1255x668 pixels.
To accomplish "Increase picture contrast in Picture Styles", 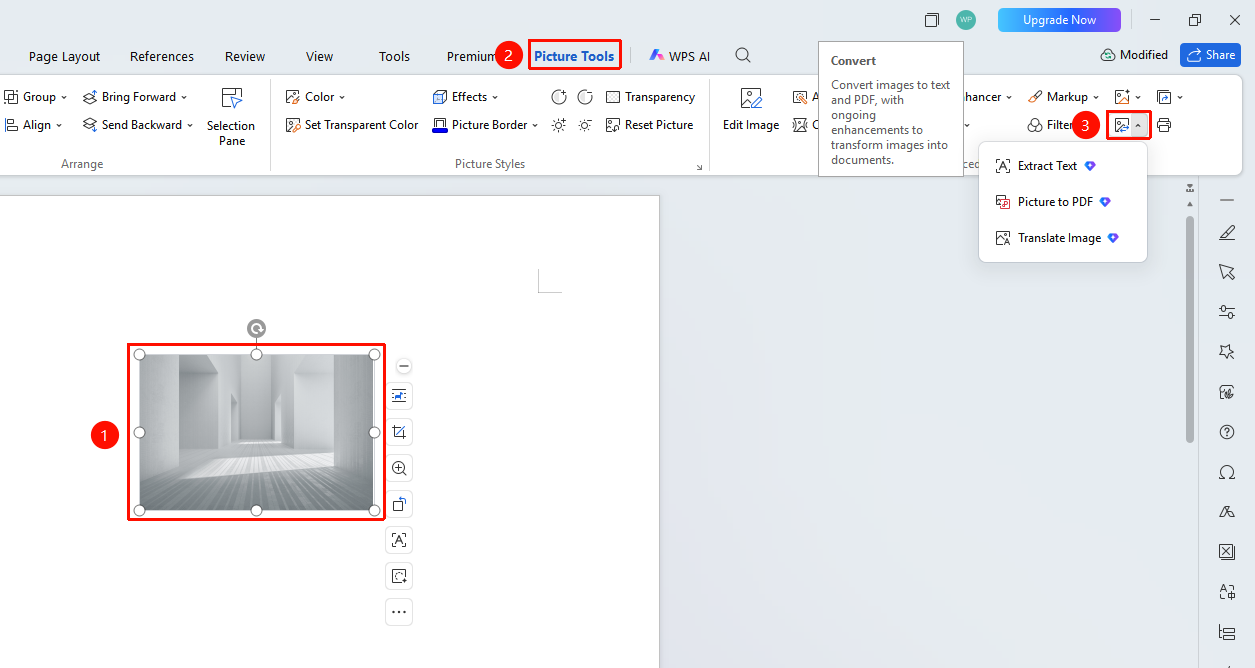I will point(559,97).
